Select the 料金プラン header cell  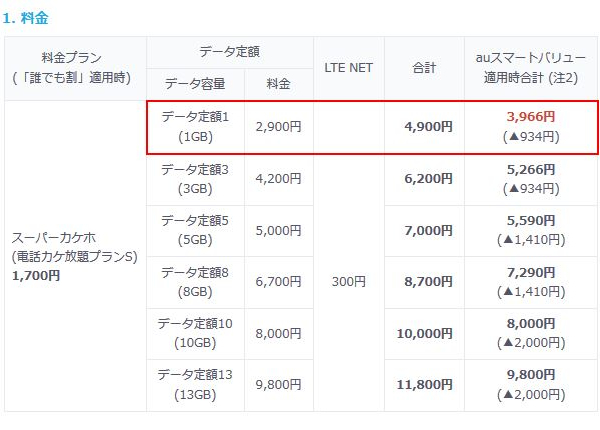(72, 67)
